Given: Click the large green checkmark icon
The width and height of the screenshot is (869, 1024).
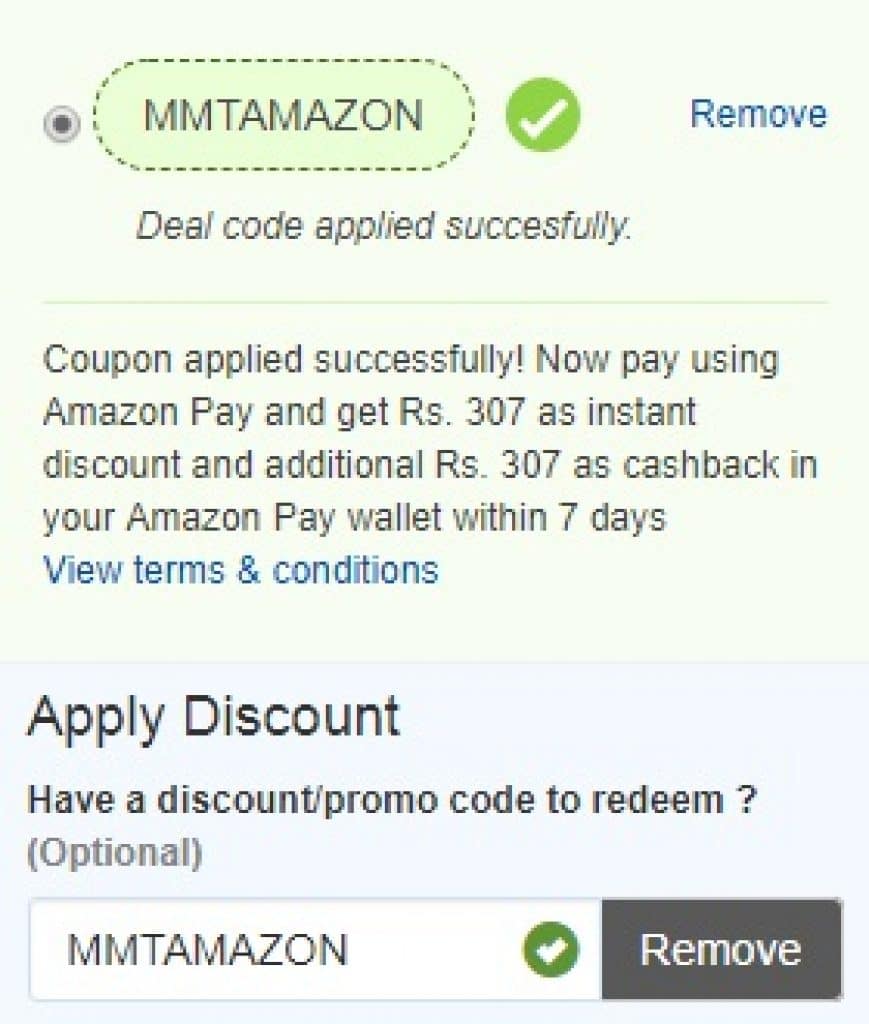Looking at the screenshot, I should [543, 115].
